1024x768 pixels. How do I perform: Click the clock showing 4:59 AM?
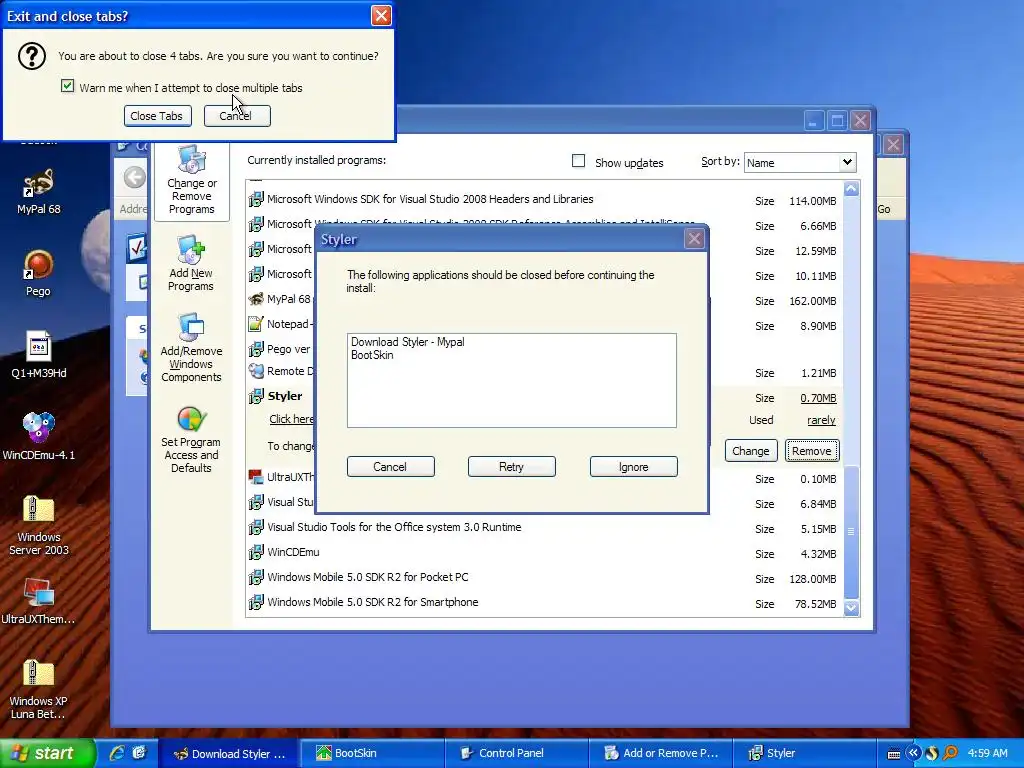(987, 753)
